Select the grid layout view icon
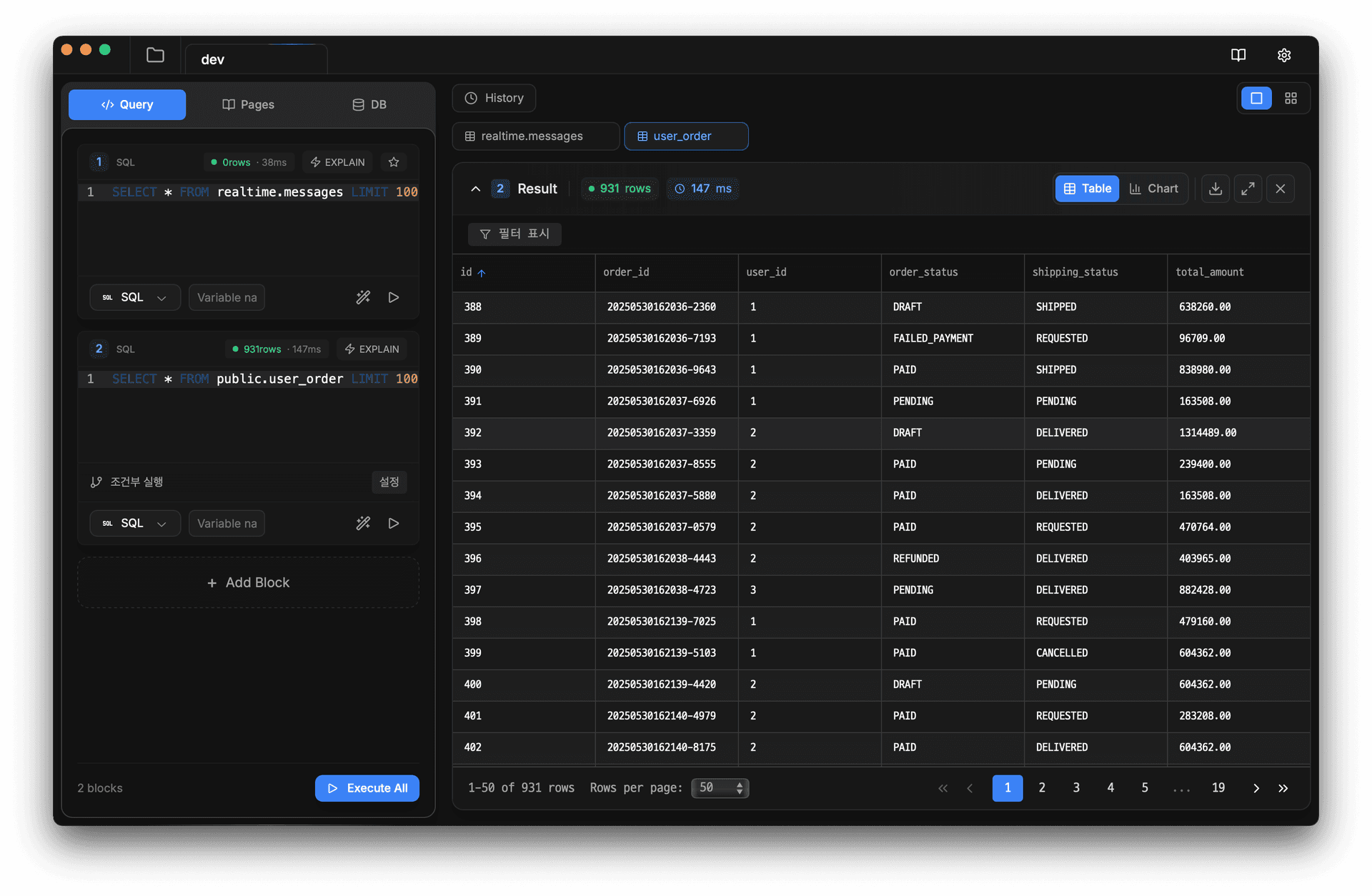This screenshot has width=1372, height=896. point(1291,98)
